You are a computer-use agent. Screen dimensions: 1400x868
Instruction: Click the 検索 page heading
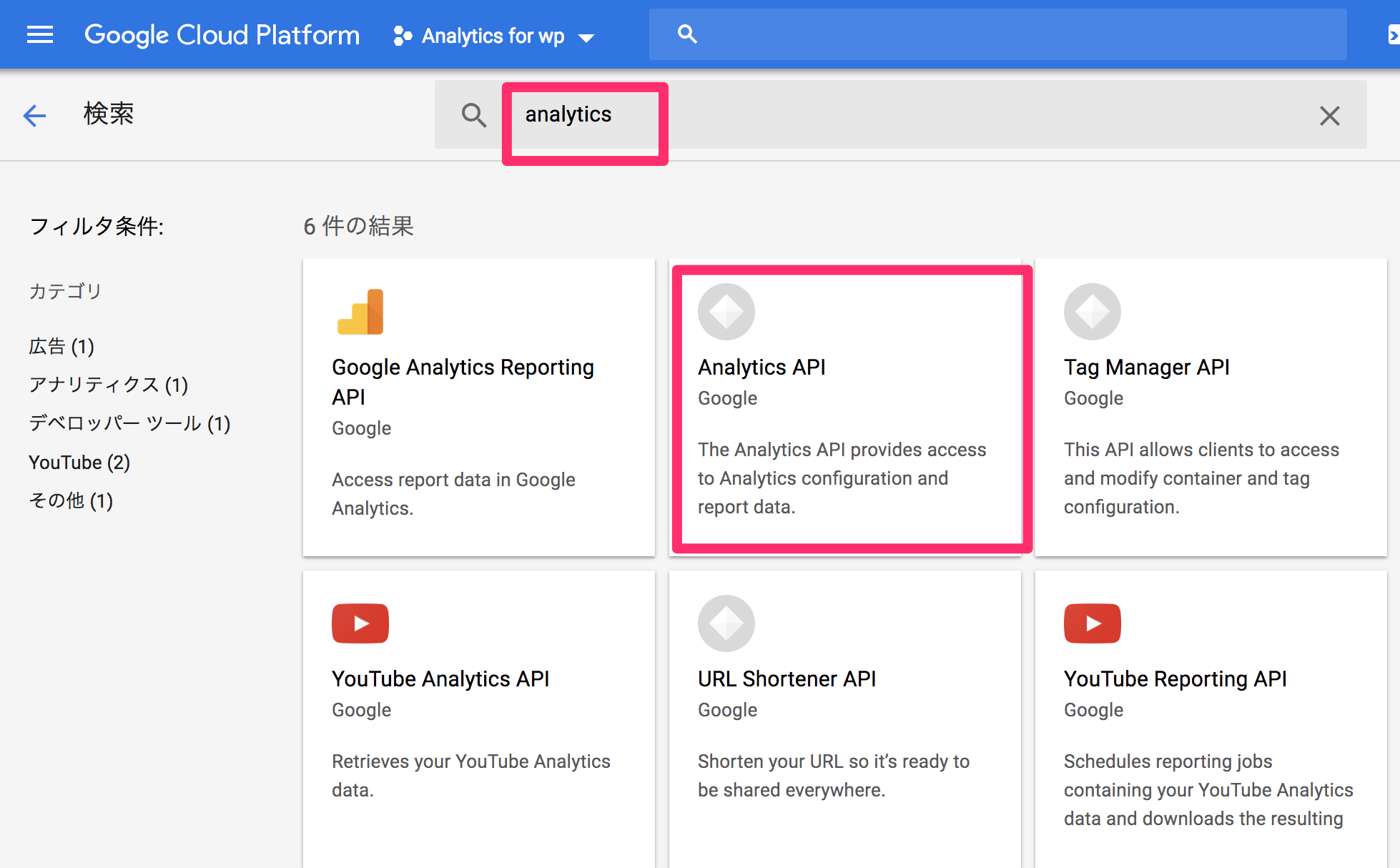click(x=109, y=114)
